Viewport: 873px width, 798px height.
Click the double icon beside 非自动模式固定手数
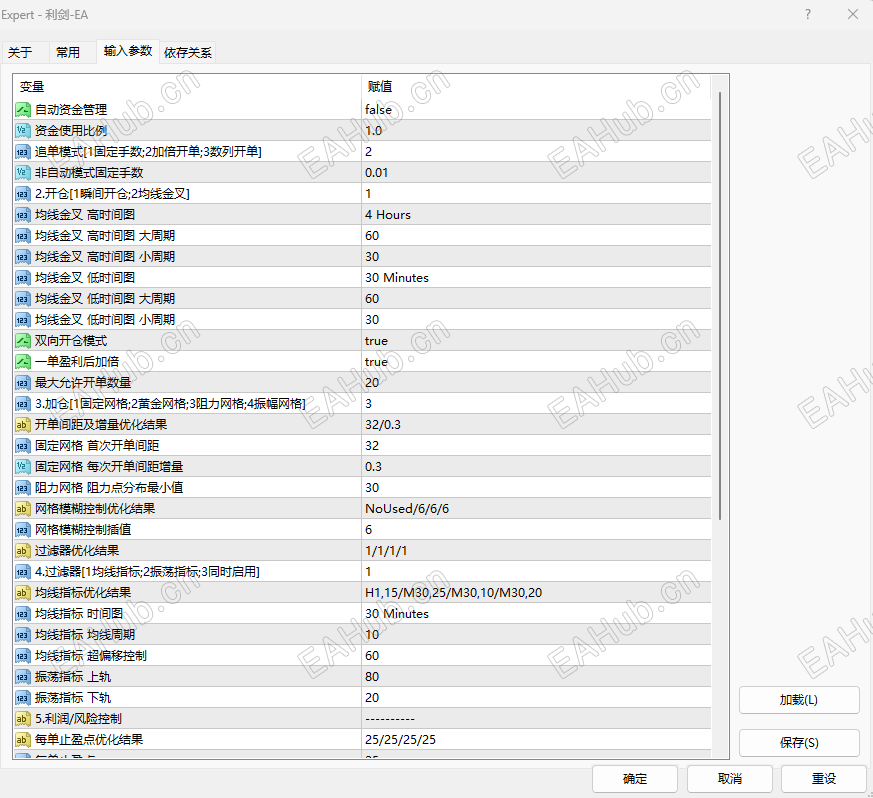point(22,173)
